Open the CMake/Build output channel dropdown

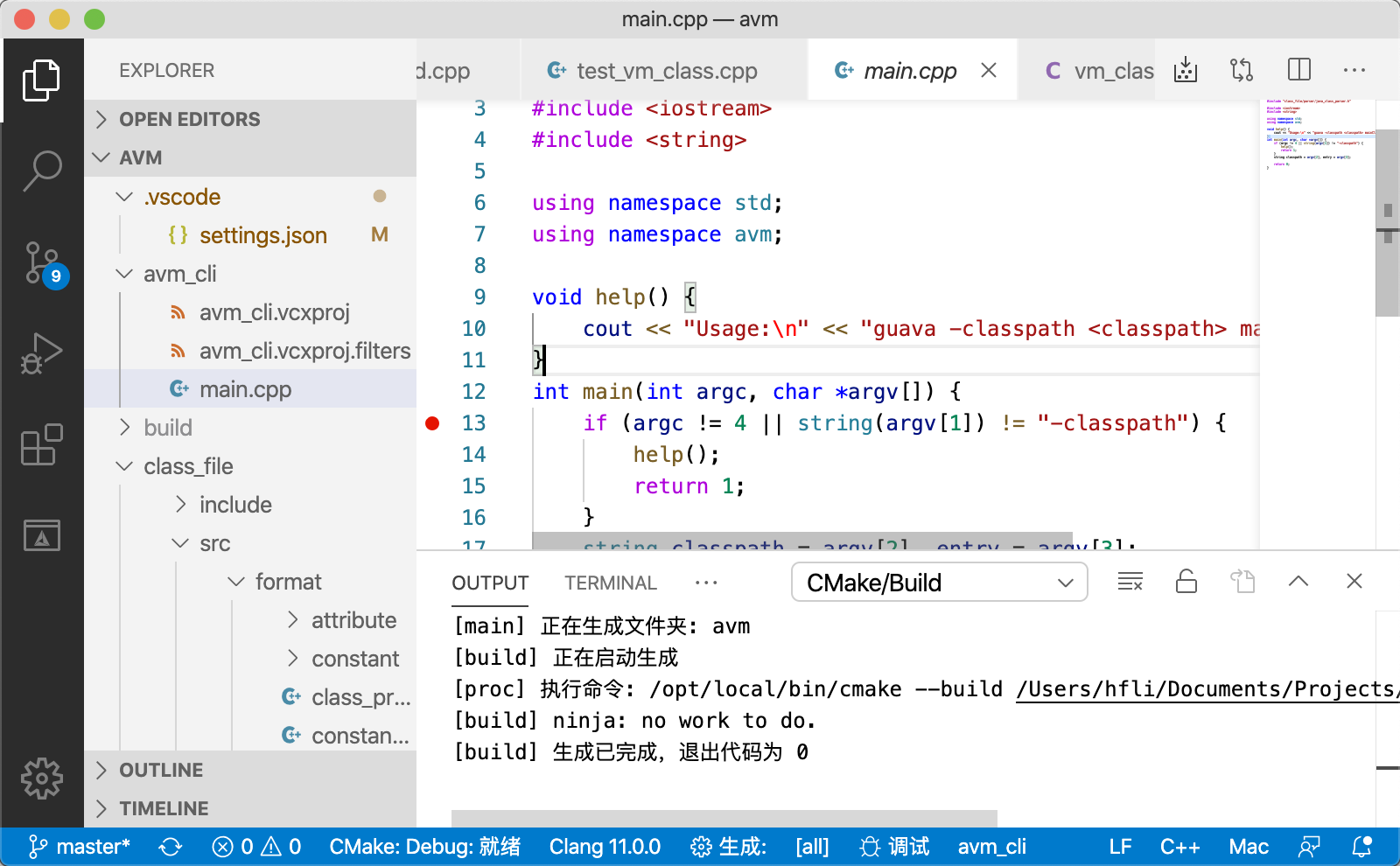click(939, 582)
